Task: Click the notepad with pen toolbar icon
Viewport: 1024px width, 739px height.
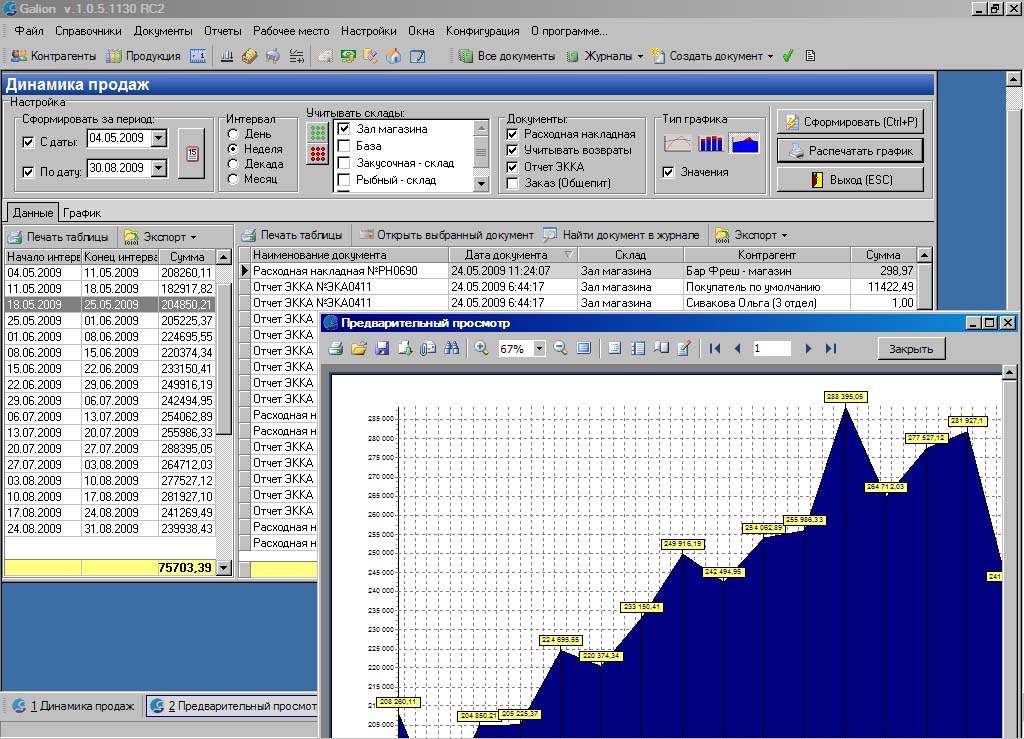Action: click(x=418, y=56)
